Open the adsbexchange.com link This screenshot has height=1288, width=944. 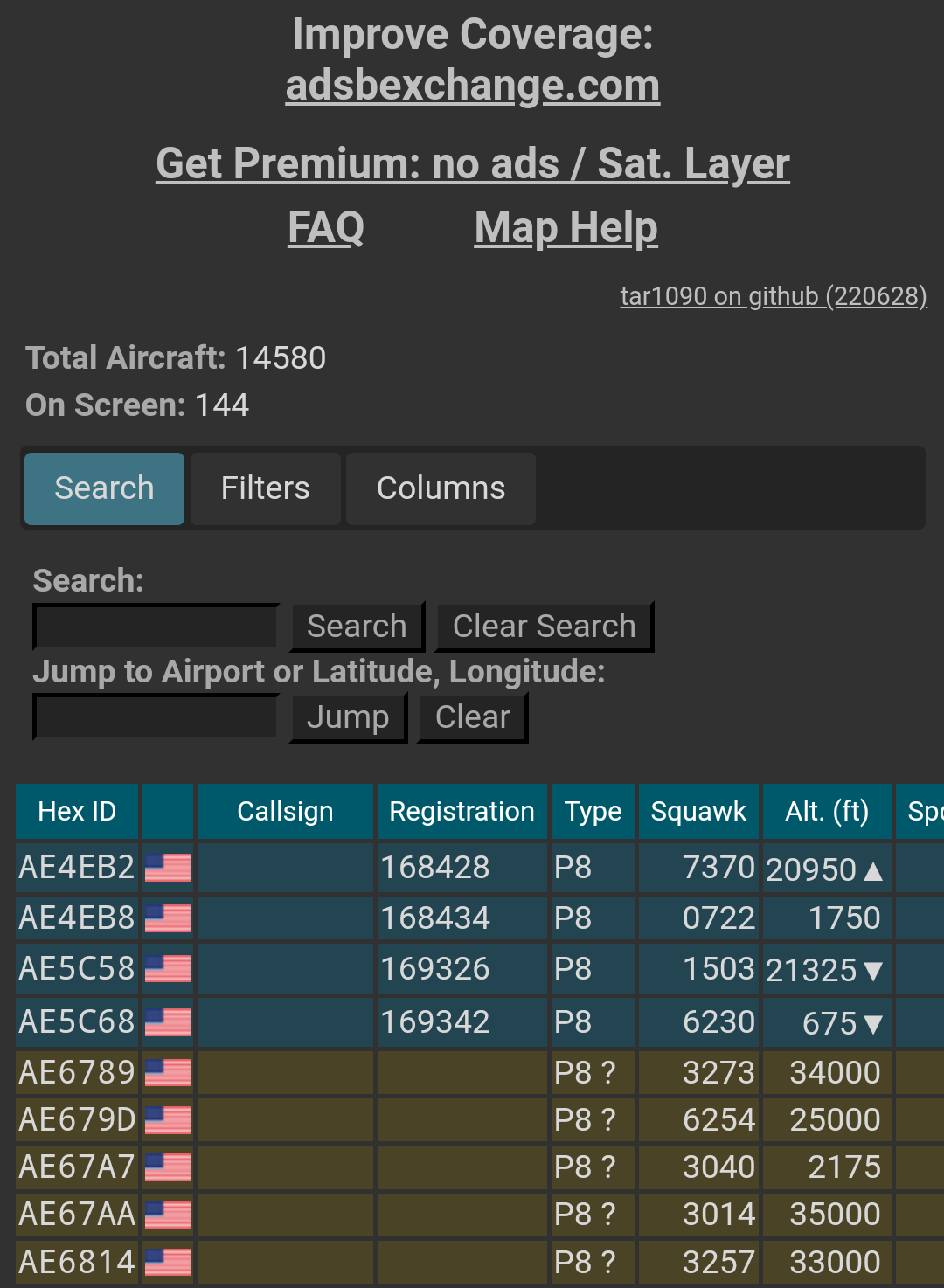(x=473, y=86)
